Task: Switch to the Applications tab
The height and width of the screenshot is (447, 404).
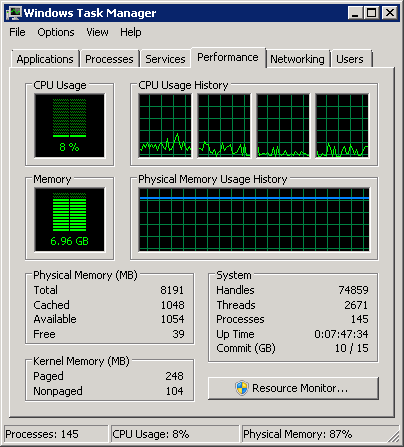Action: tap(45, 59)
